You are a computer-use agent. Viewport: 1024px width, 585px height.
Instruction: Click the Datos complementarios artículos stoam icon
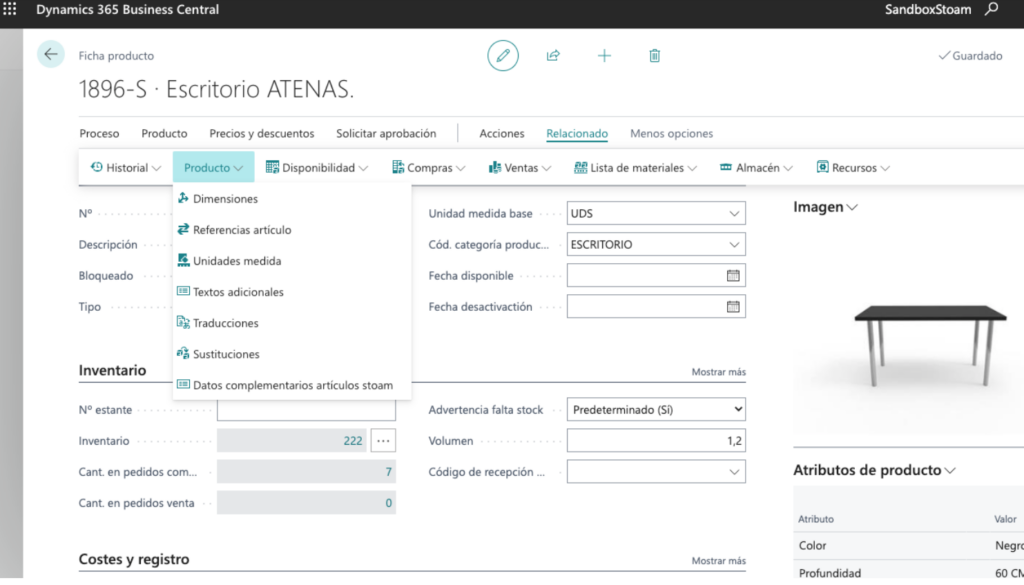point(183,385)
